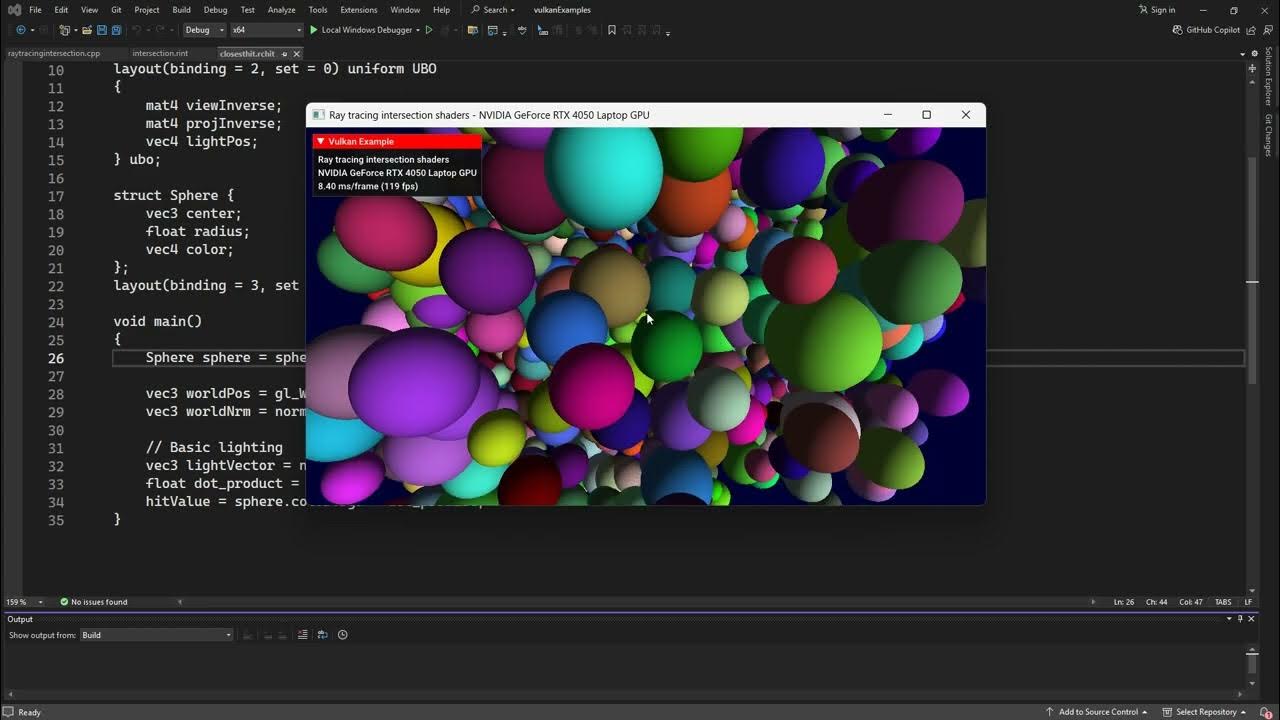
Task: Click the Ch: 44 character indicator
Action: click(1157, 602)
